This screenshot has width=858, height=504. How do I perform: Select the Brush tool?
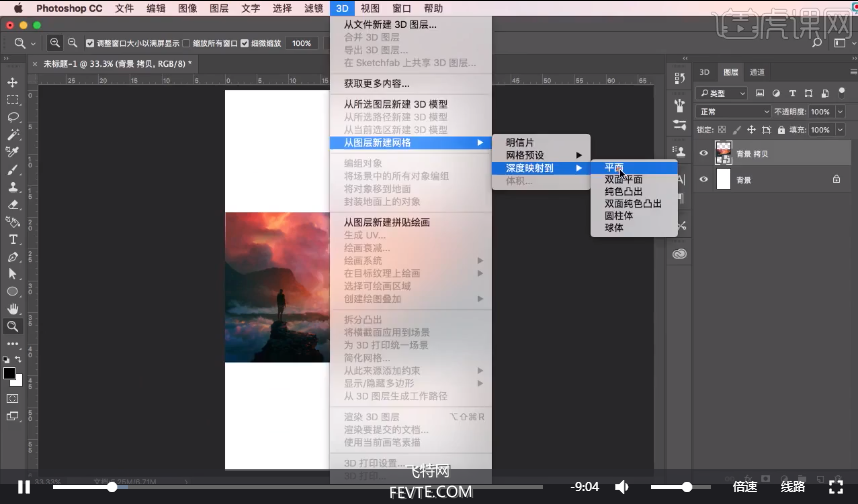tap(13, 170)
